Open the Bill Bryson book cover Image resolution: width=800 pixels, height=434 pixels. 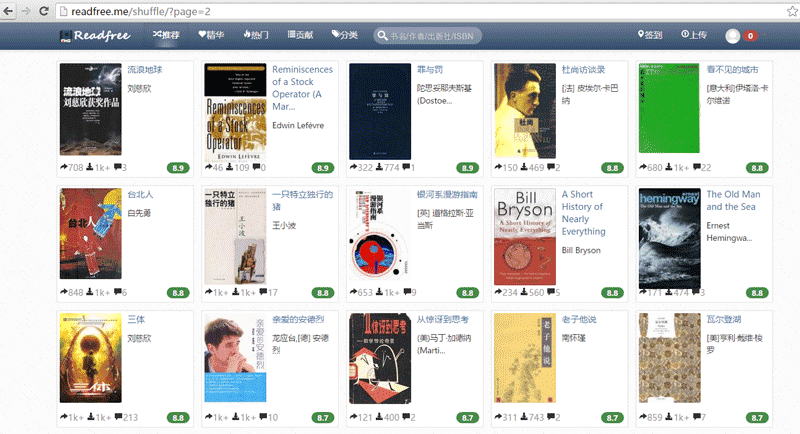pyautogui.click(x=525, y=237)
